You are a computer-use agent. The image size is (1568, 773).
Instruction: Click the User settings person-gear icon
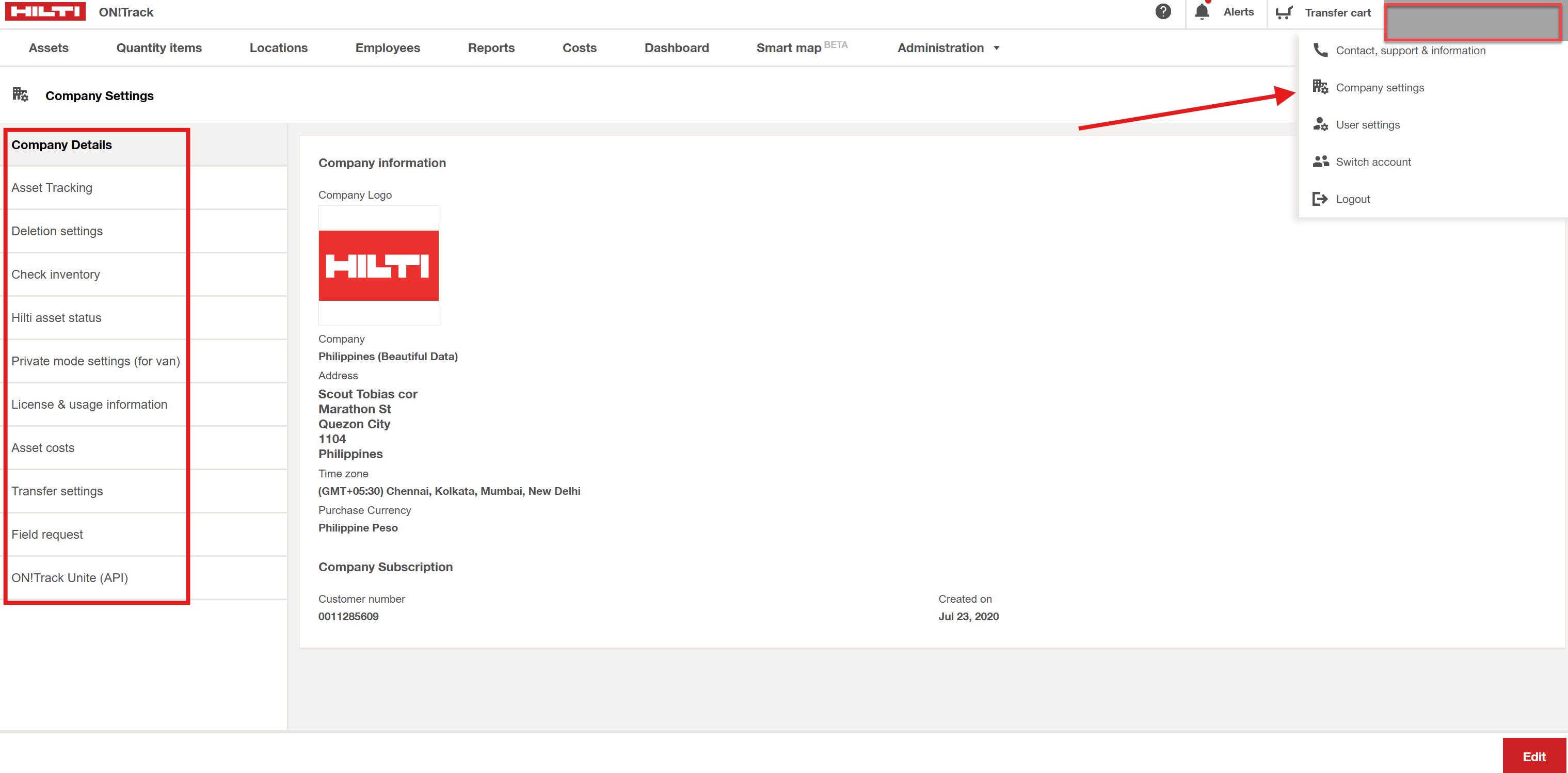(1320, 124)
